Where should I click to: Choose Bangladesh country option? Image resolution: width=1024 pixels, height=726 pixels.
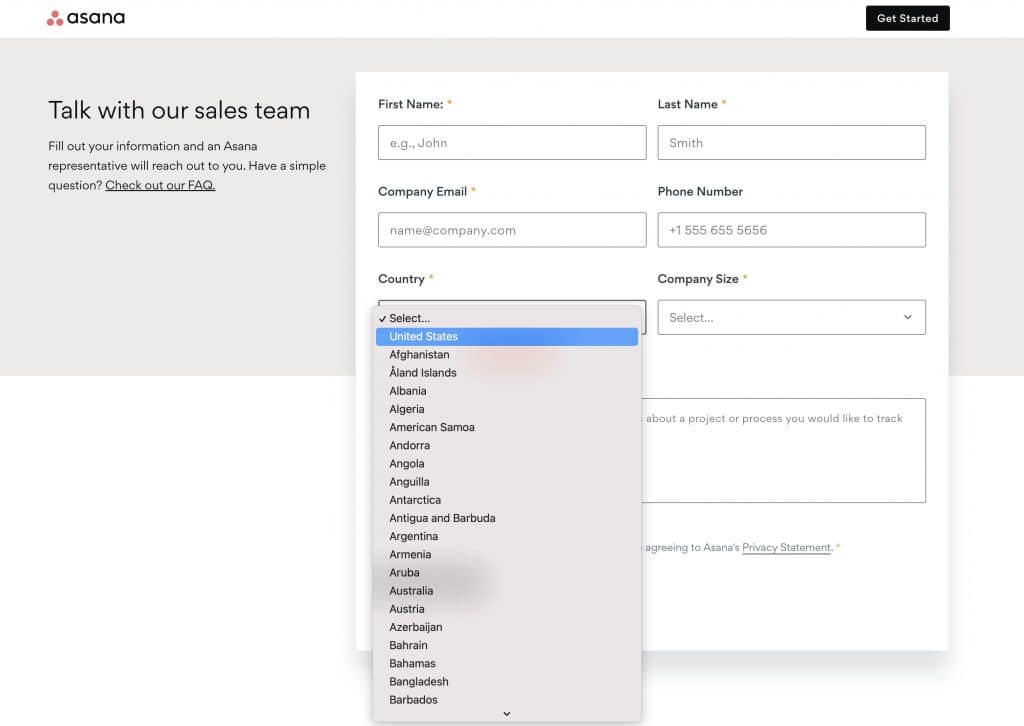(507, 682)
